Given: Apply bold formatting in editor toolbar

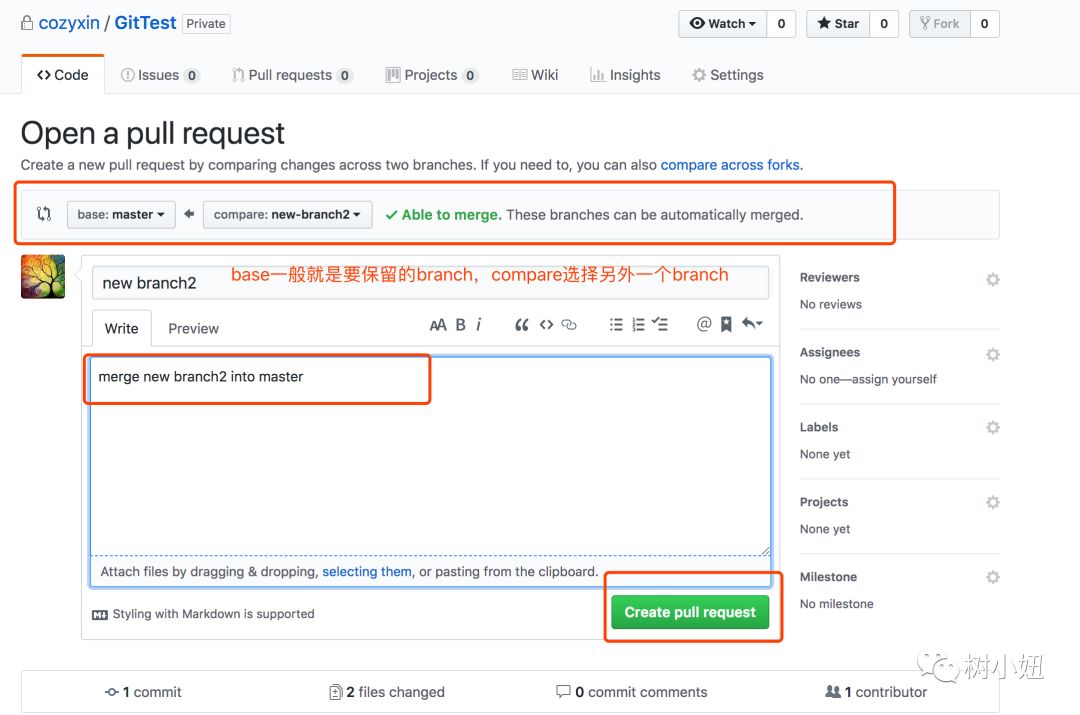Looking at the screenshot, I should click(x=460, y=324).
